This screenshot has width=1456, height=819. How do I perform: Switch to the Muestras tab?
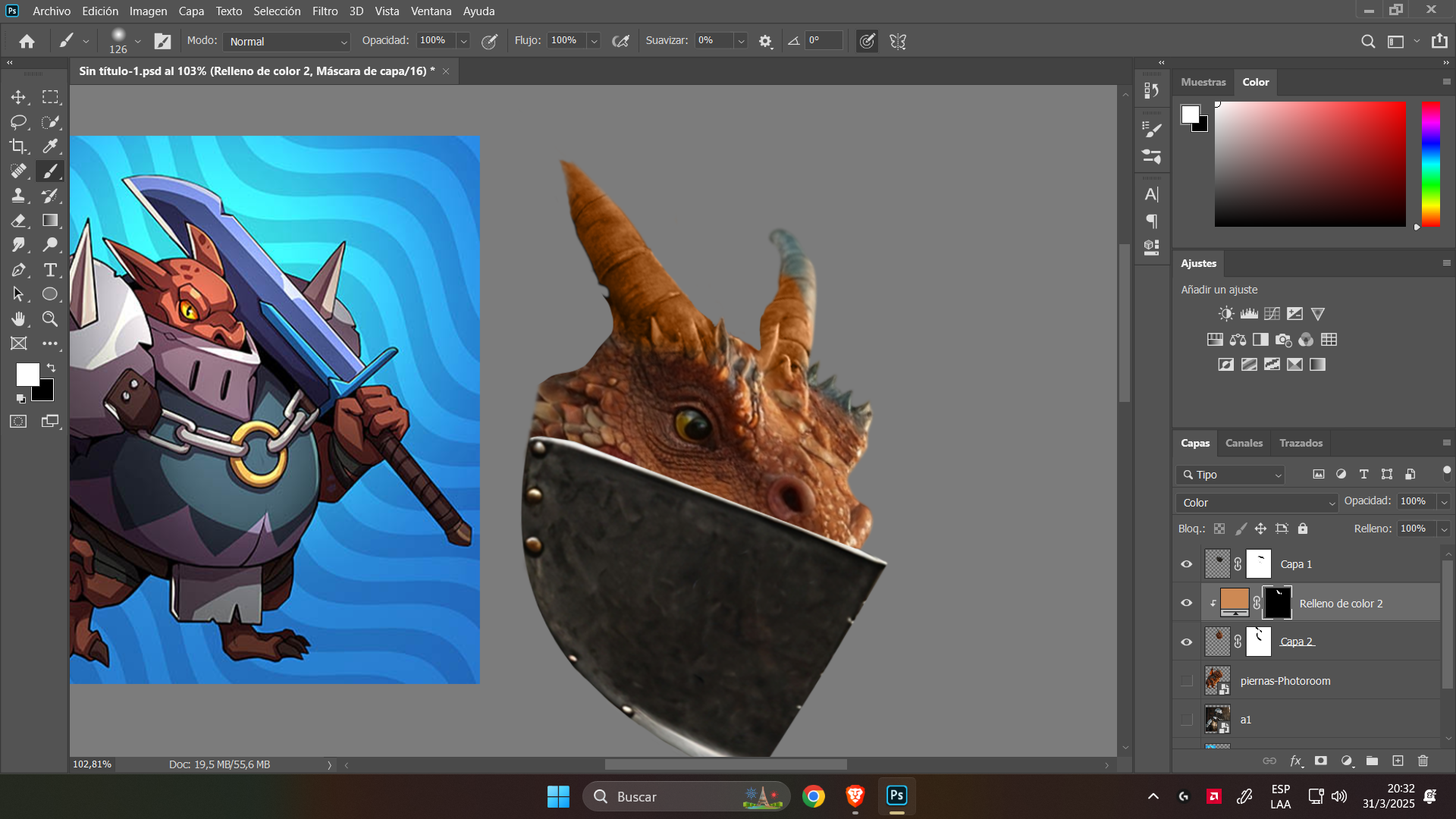coord(1203,82)
